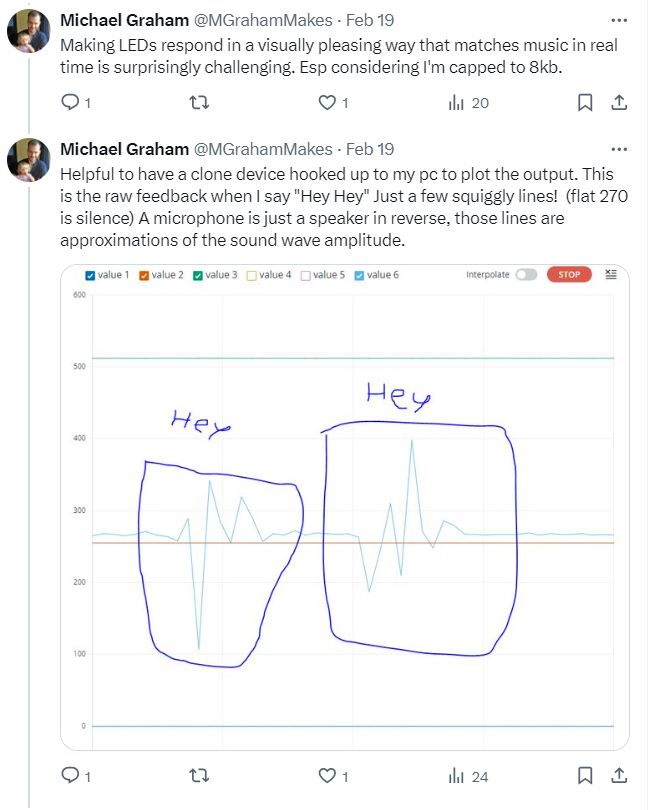Bookmark the "Hey Hey" plot tweet
The width and height of the screenshot is (654, 810).
pyautogui.click(x=586, y=775)
